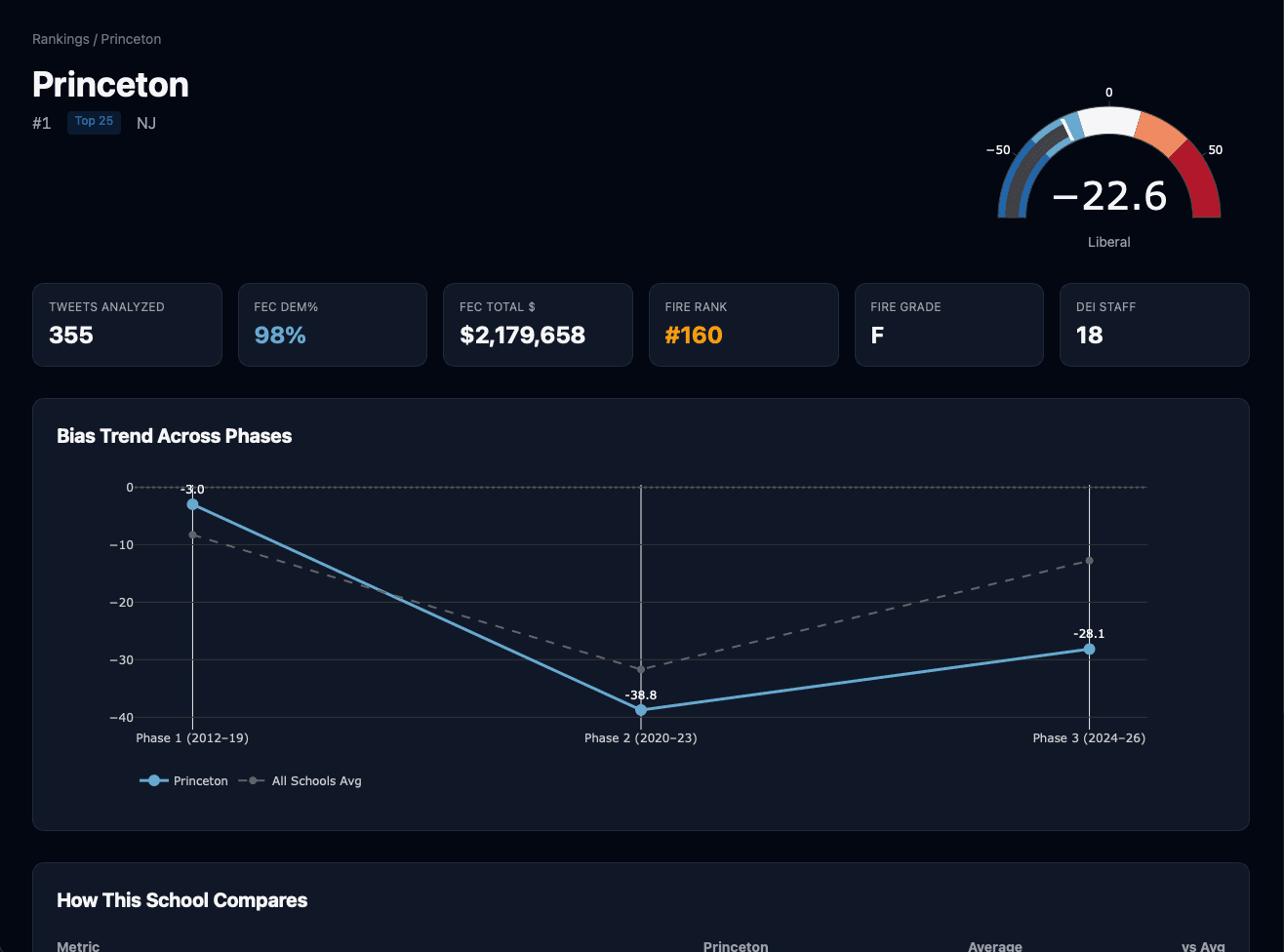Click Princeton's Phase 2 data point (-38.8)
The image size is (1284, 952).
641,710
